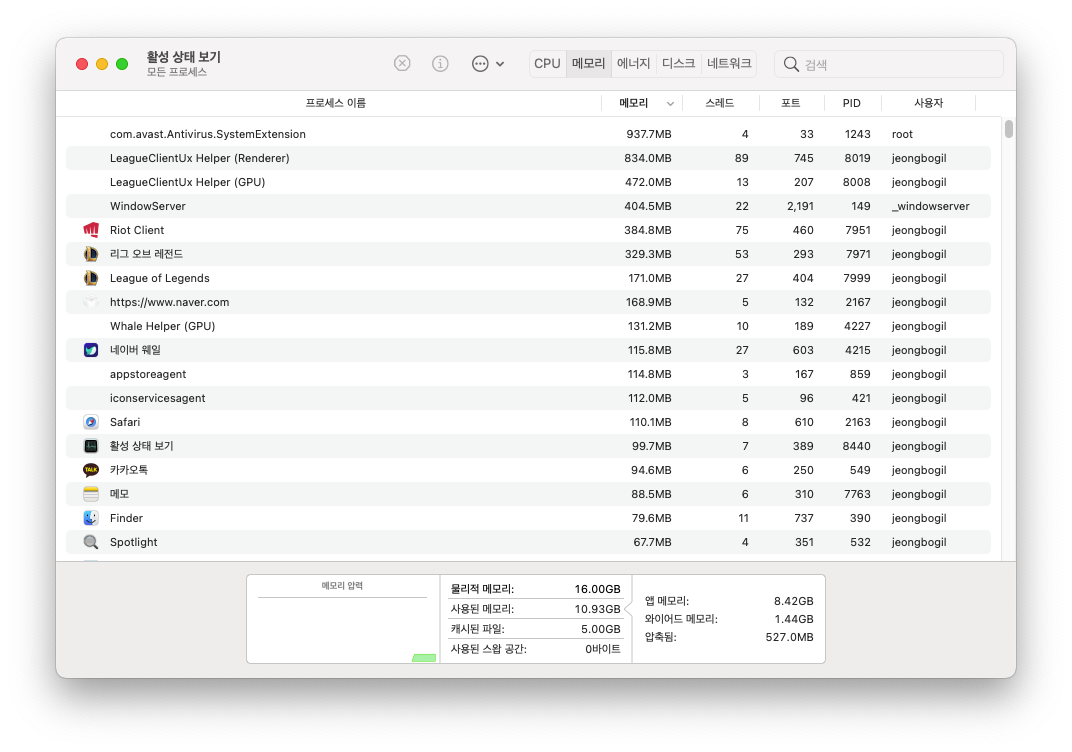The image size is (1072, 752).
Task: Click the League of Legends row icon
Action: [x=91, y=278]
